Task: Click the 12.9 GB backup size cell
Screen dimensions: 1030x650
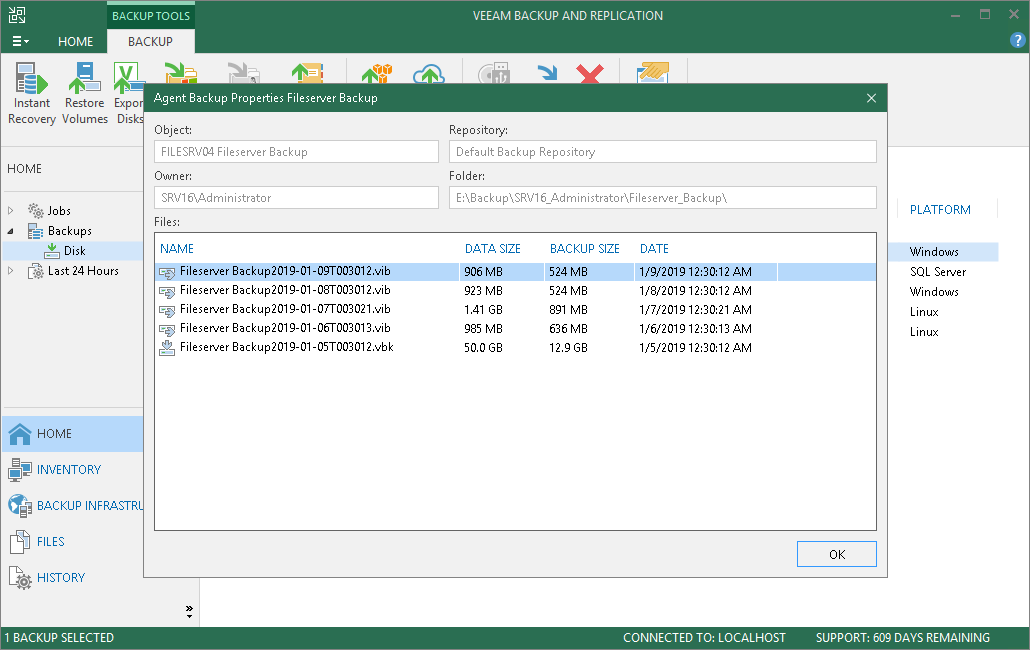Action: tap(568, 348)
